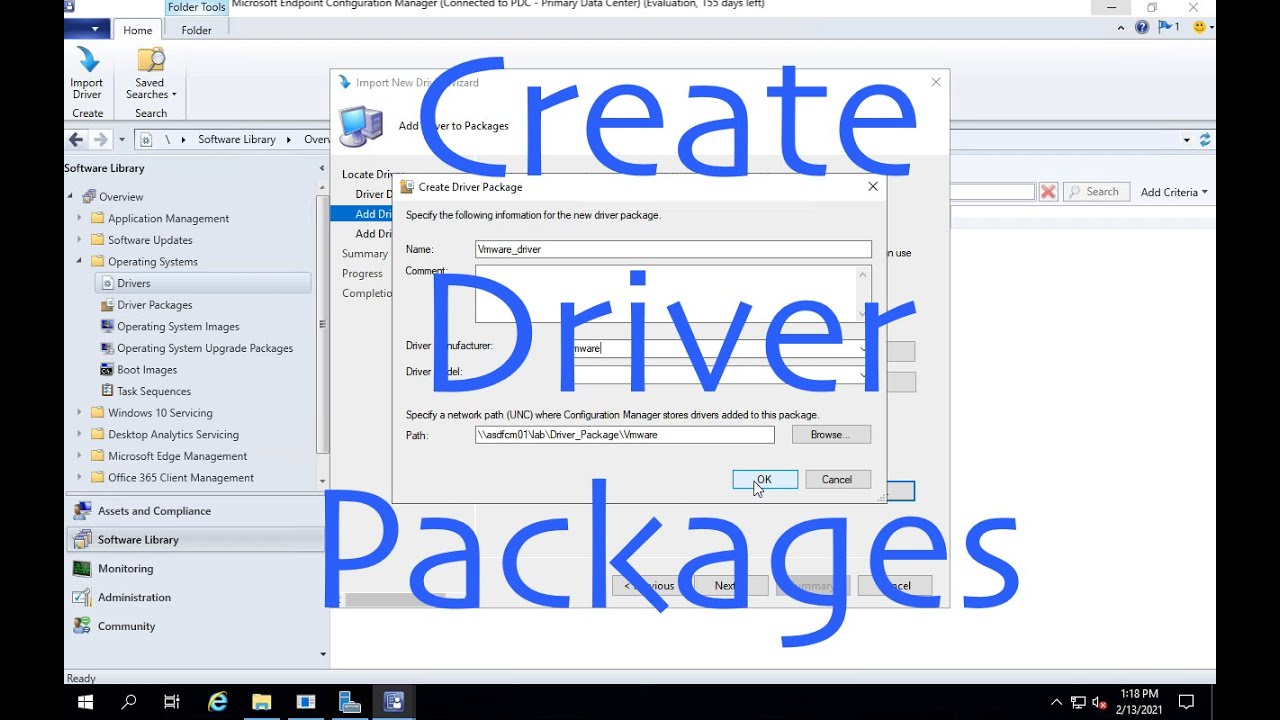Image resolution: width=1280 pixels, height=720 pixels.
Task: Select the Folder Tools contextual tab
Action: [x=196, y=7]
